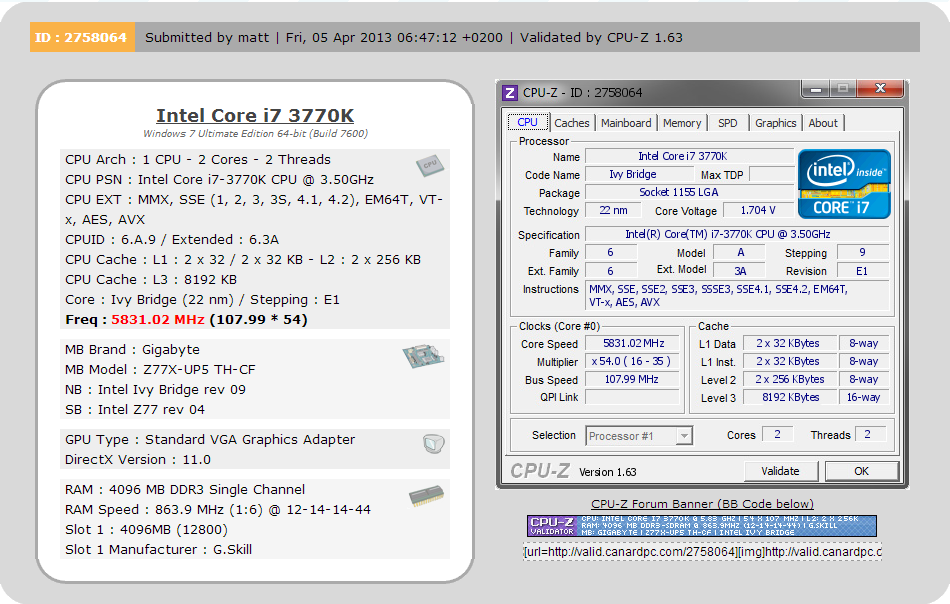Open CPU-Z Forum Banner BB Code link
Image resolution: width=950 pixels, height=604 pixels.
(x=702, y=504)
